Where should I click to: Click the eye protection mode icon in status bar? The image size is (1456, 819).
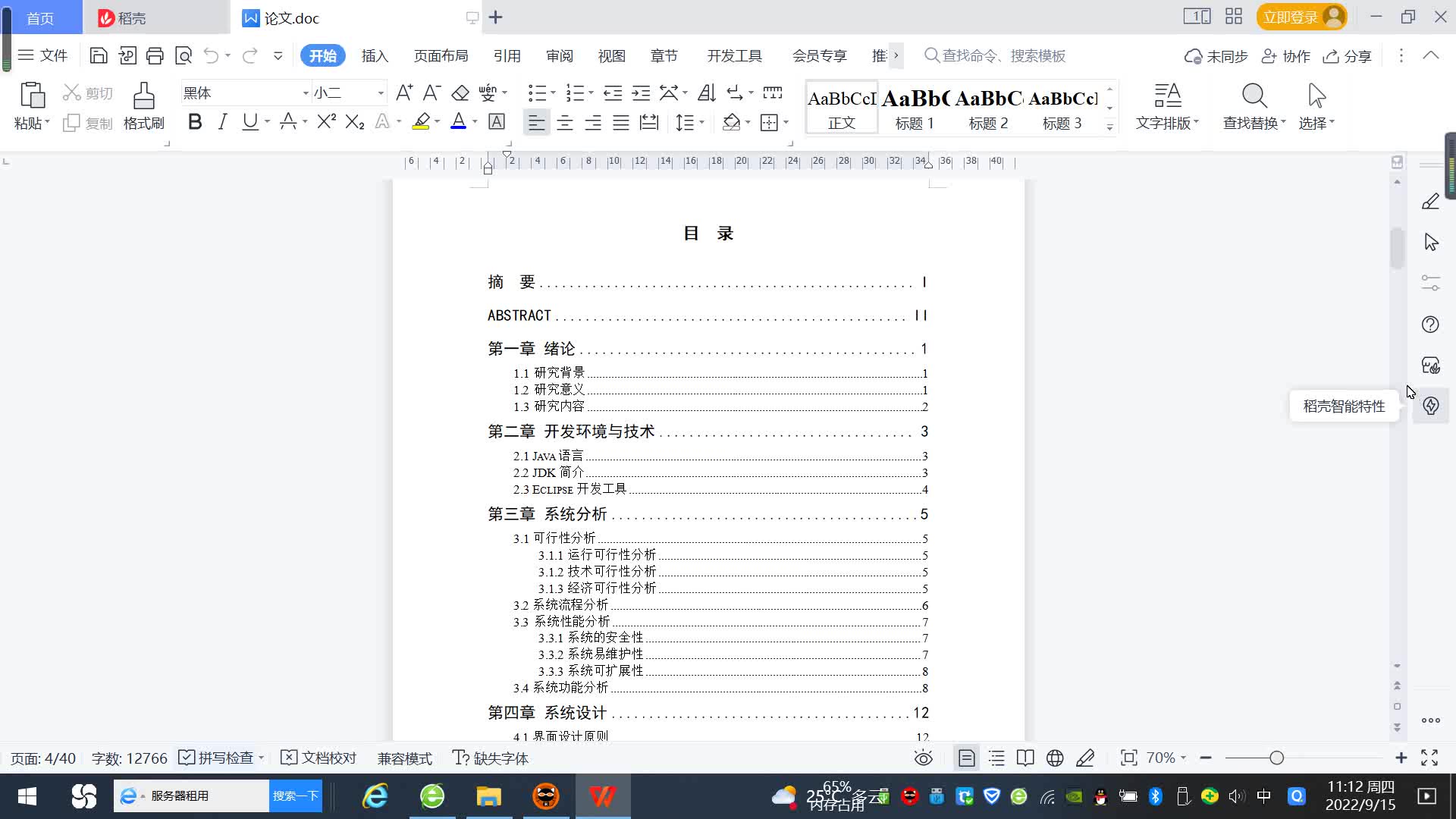click(923, 758)
